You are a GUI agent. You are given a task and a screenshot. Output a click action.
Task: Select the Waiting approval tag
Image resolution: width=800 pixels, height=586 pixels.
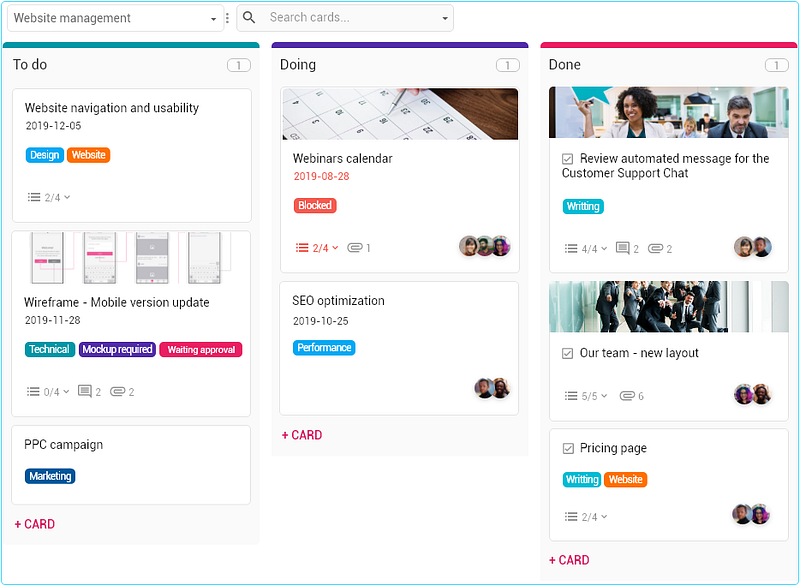(x=201, y=350)
